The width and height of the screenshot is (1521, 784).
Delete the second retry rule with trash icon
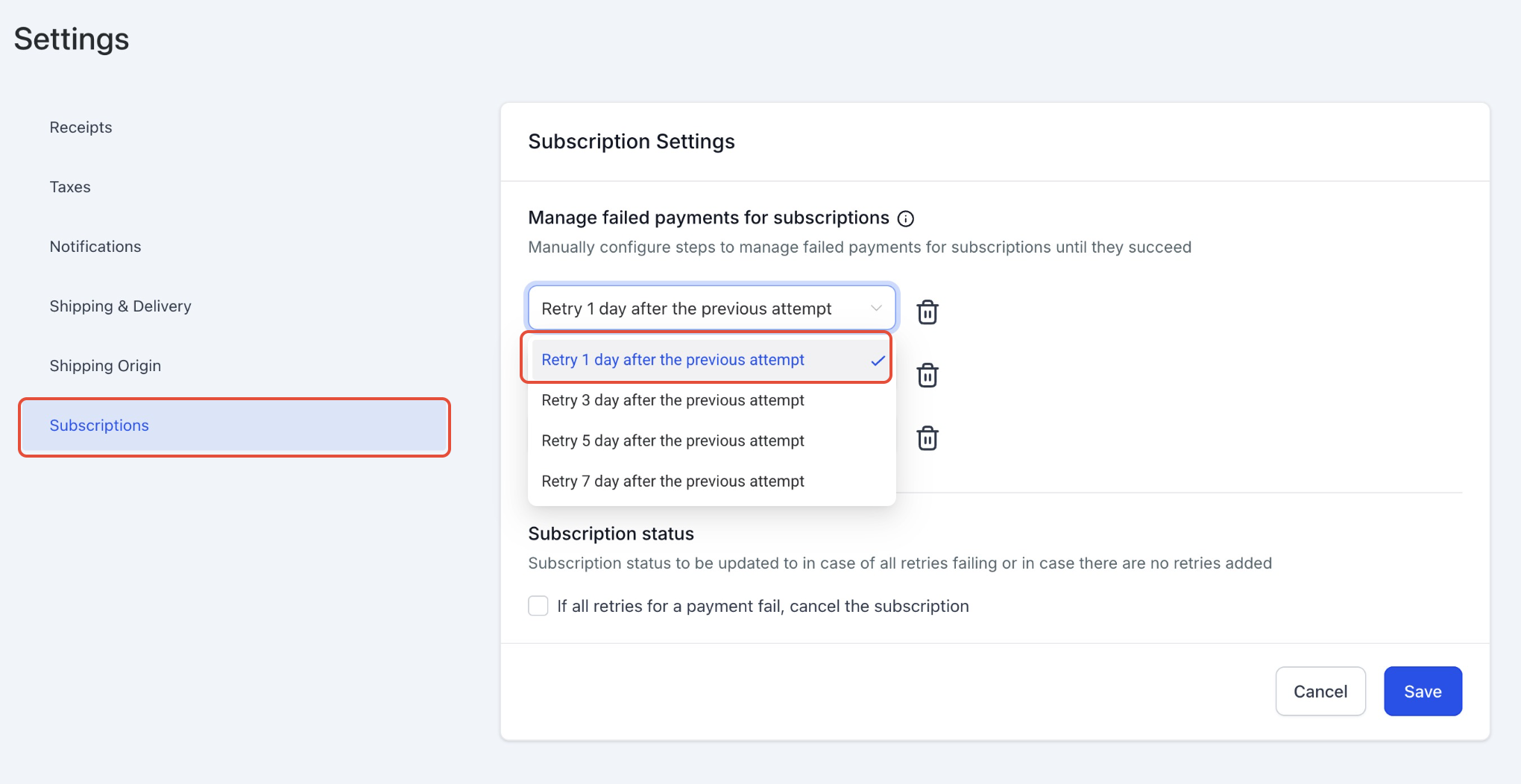[928, 375]
